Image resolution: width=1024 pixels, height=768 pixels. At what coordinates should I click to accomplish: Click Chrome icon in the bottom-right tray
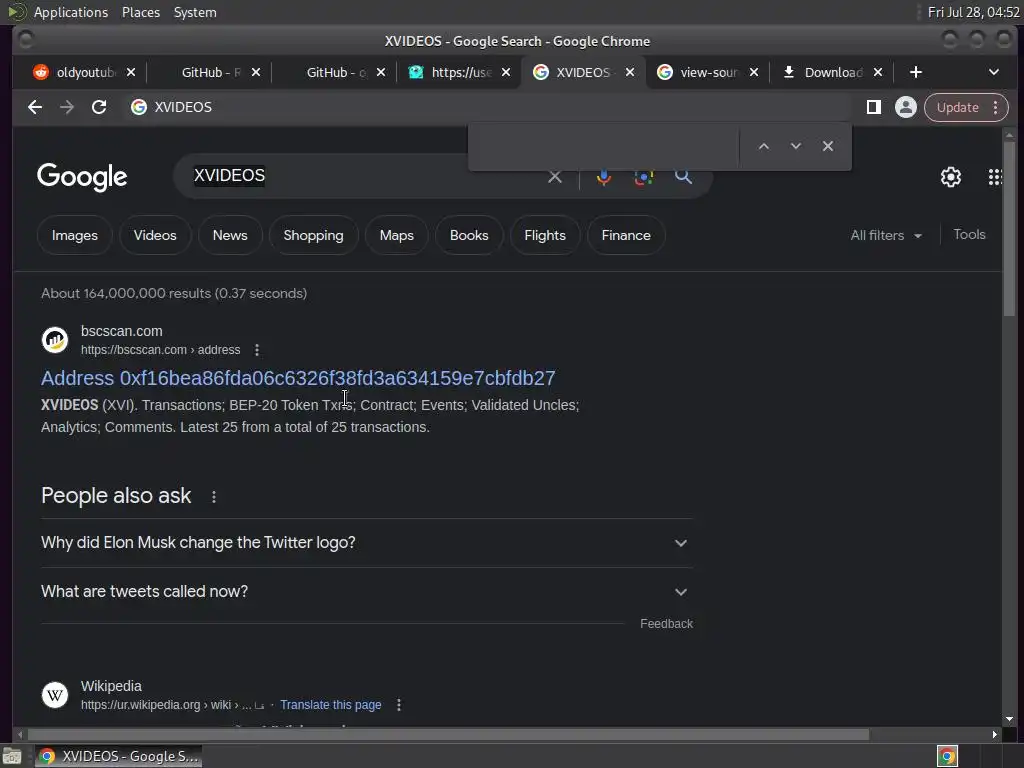coord(947,756)
